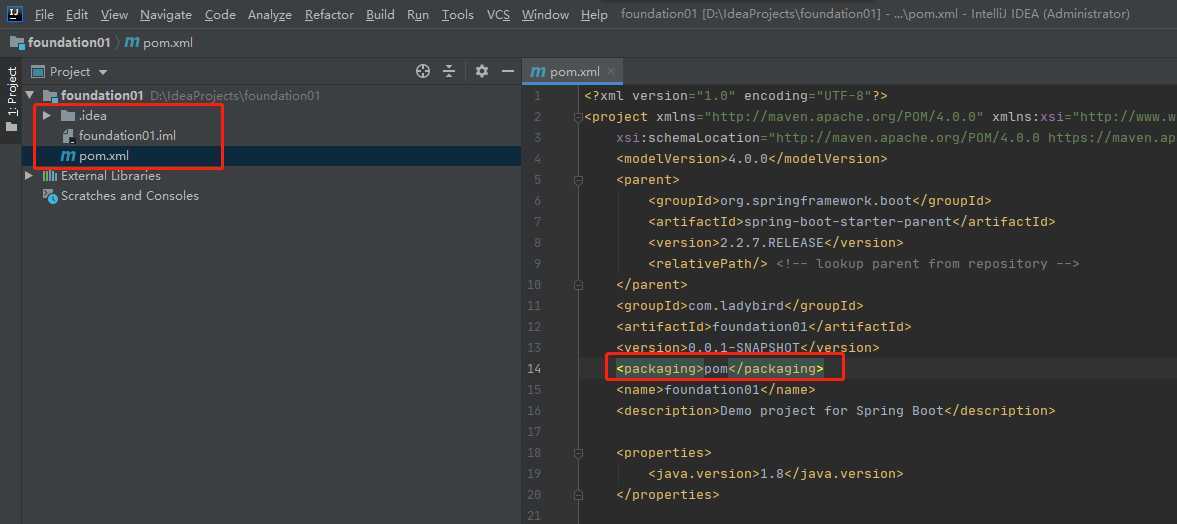Open the Refactor menu
The width and height of the screenshot is (1177, 524).
[330, 14]
